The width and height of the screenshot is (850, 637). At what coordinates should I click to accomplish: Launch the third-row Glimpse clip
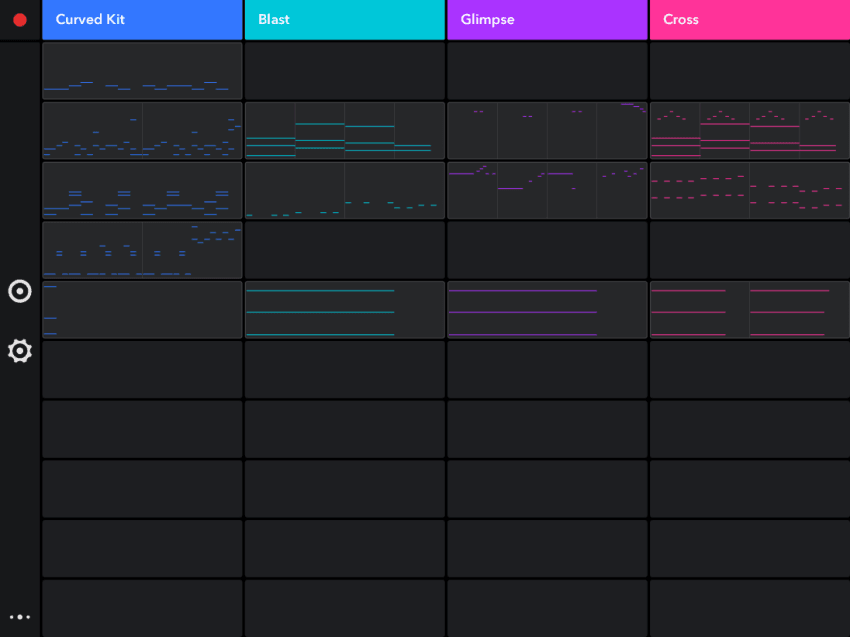pos(547,190)
